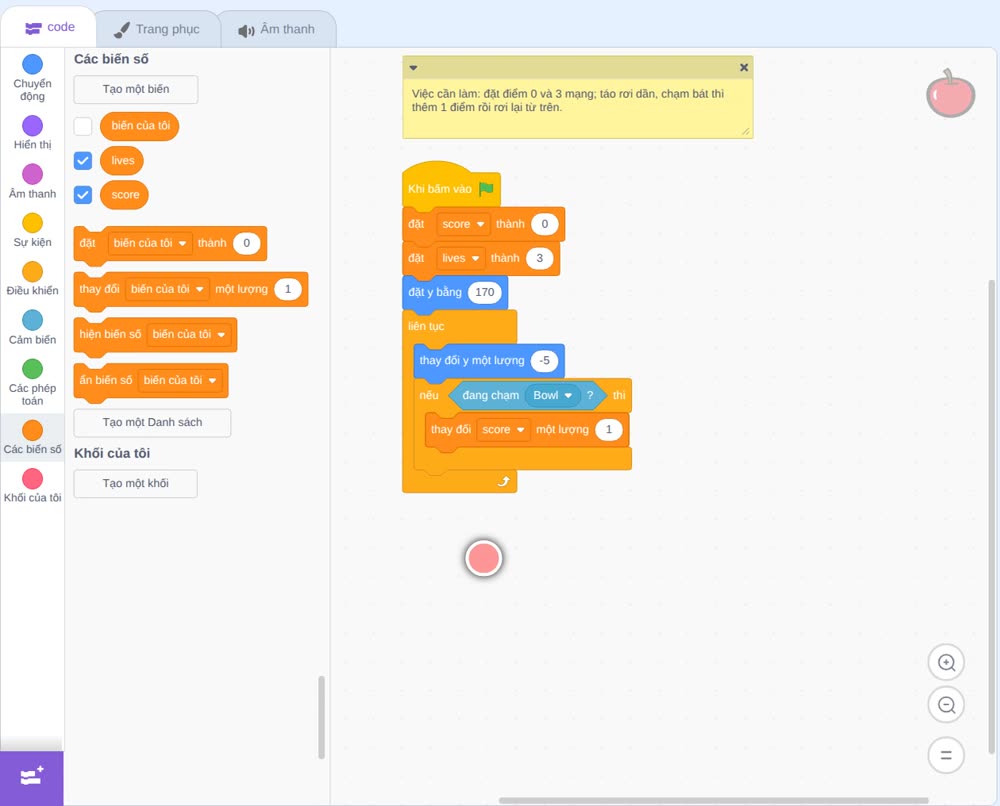The height and width of the screenshot is (806, 1000).
Task: Collapse the yellow comment with its arrow
Action: [413, 68]
